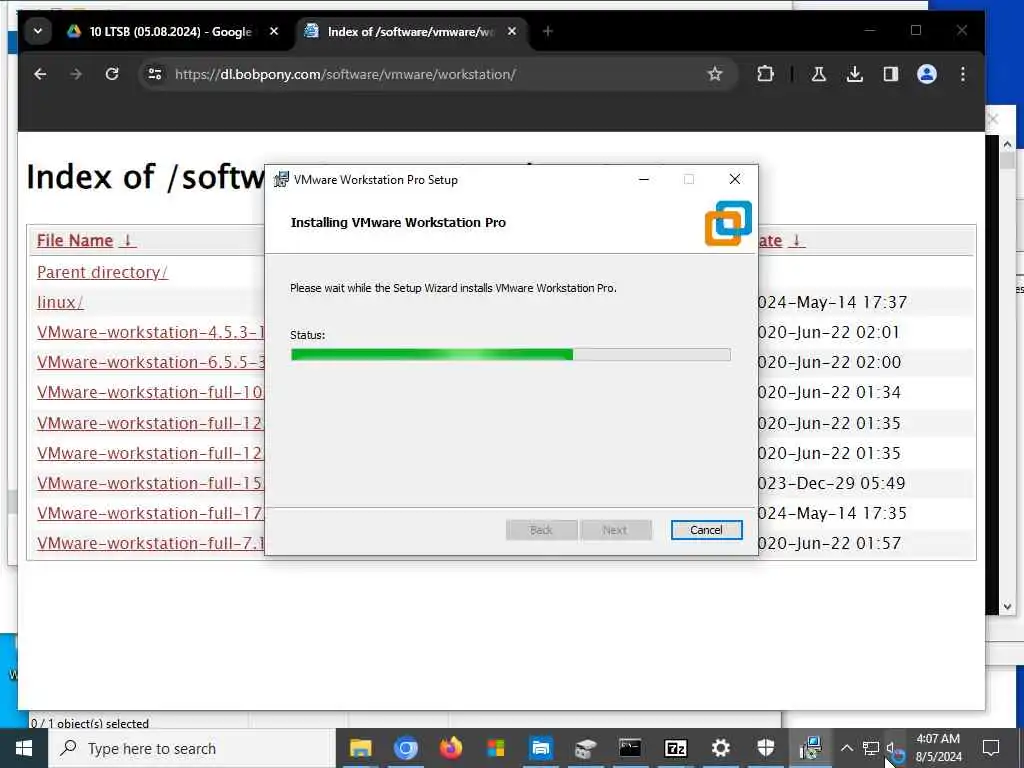Open the blue file manager taskbar icon

click(x=540, y=748)
